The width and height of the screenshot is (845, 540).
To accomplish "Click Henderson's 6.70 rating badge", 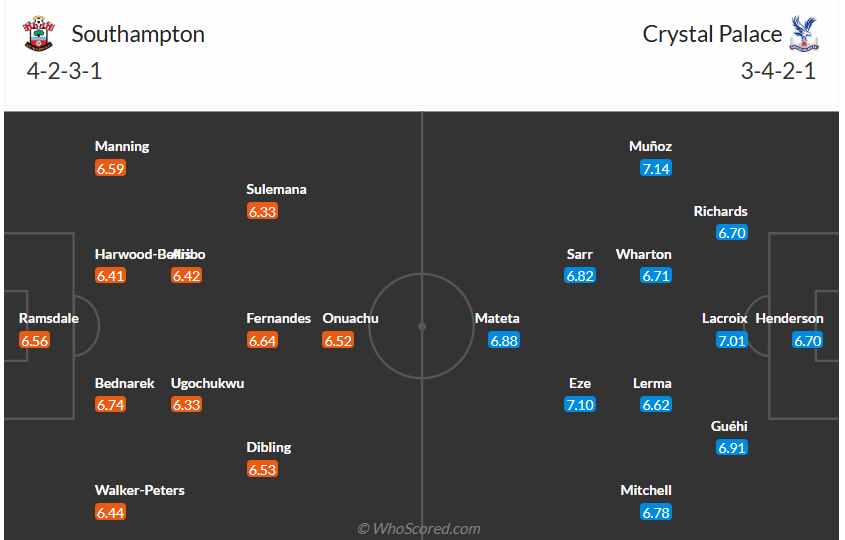I will pos(807,341).
